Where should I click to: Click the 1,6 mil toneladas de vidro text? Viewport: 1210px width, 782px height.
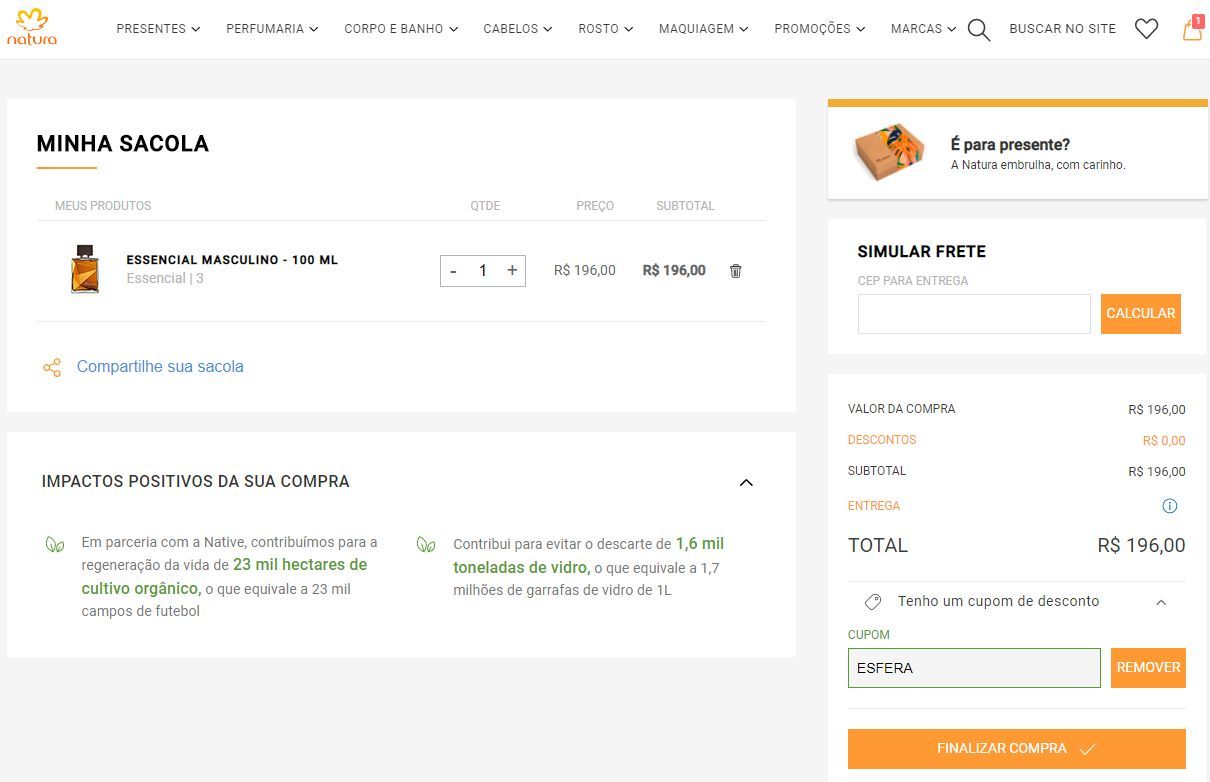coord(589,556)
